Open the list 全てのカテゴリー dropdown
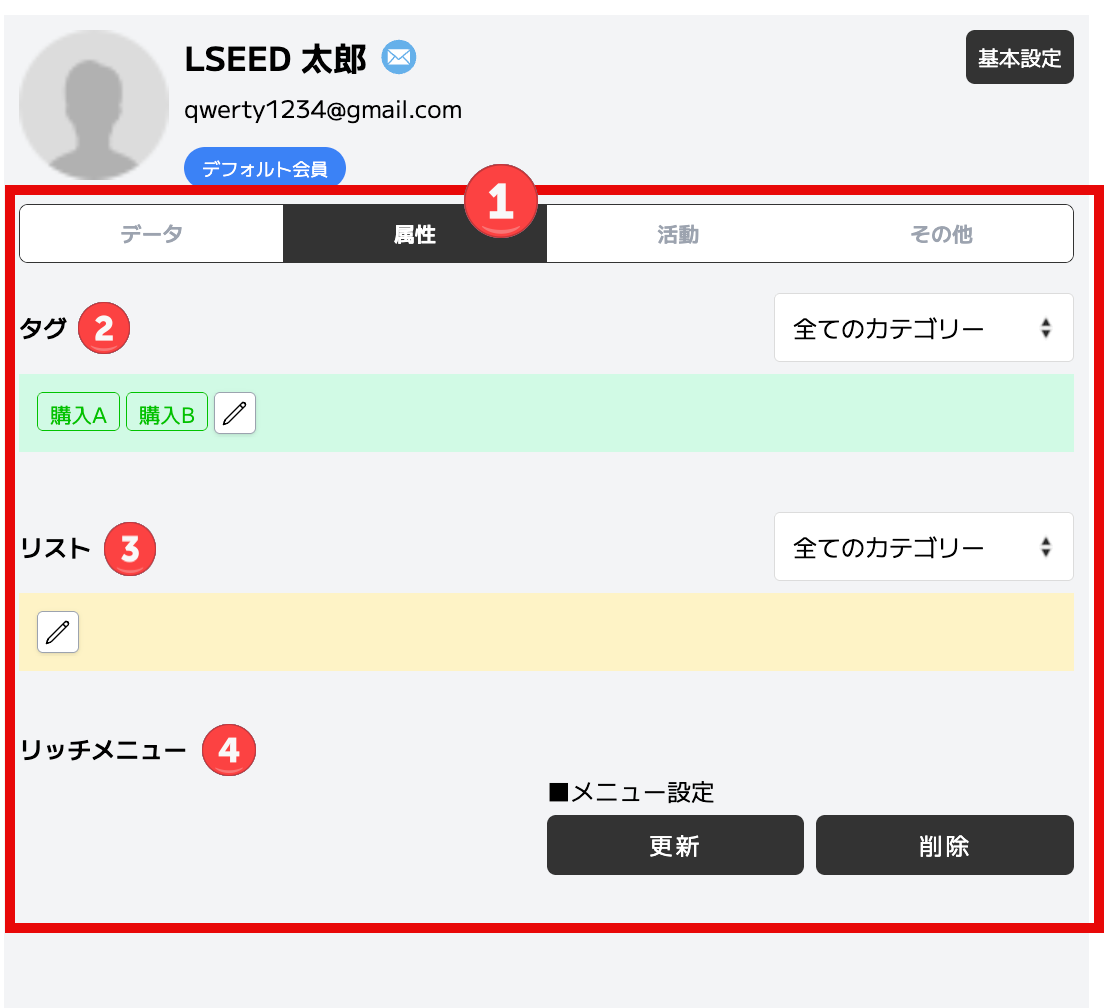The width and height of the screenshot is (1108, 1008). 924,547
